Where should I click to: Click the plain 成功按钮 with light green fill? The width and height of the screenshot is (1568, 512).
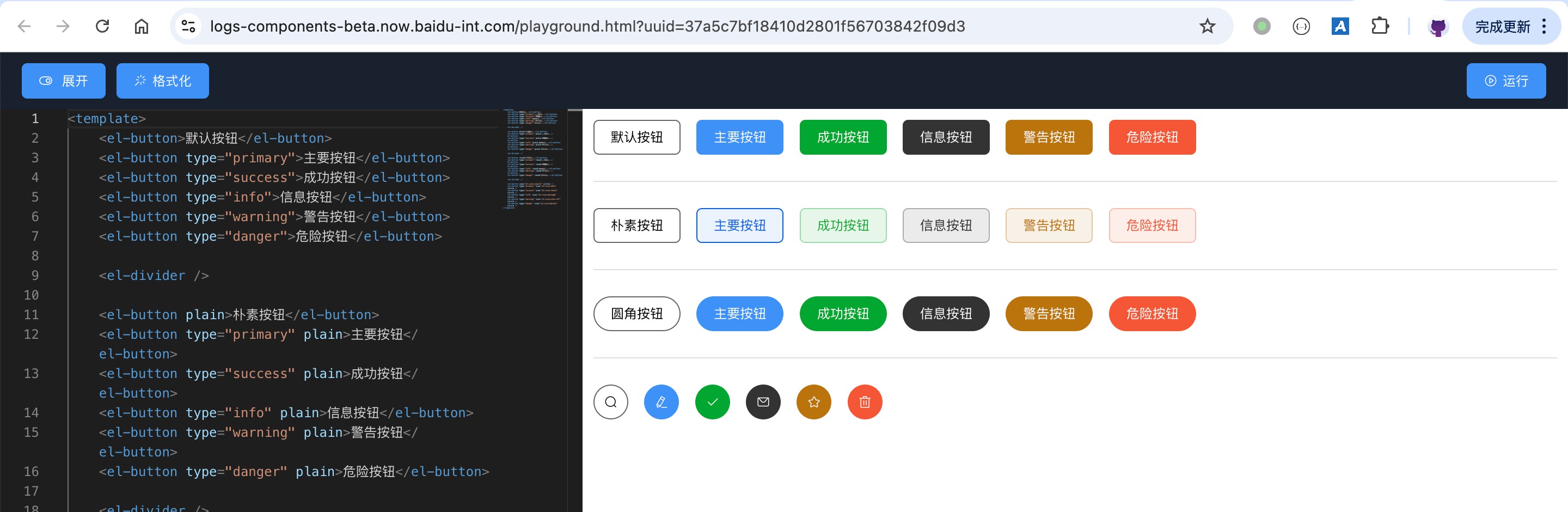843,225
